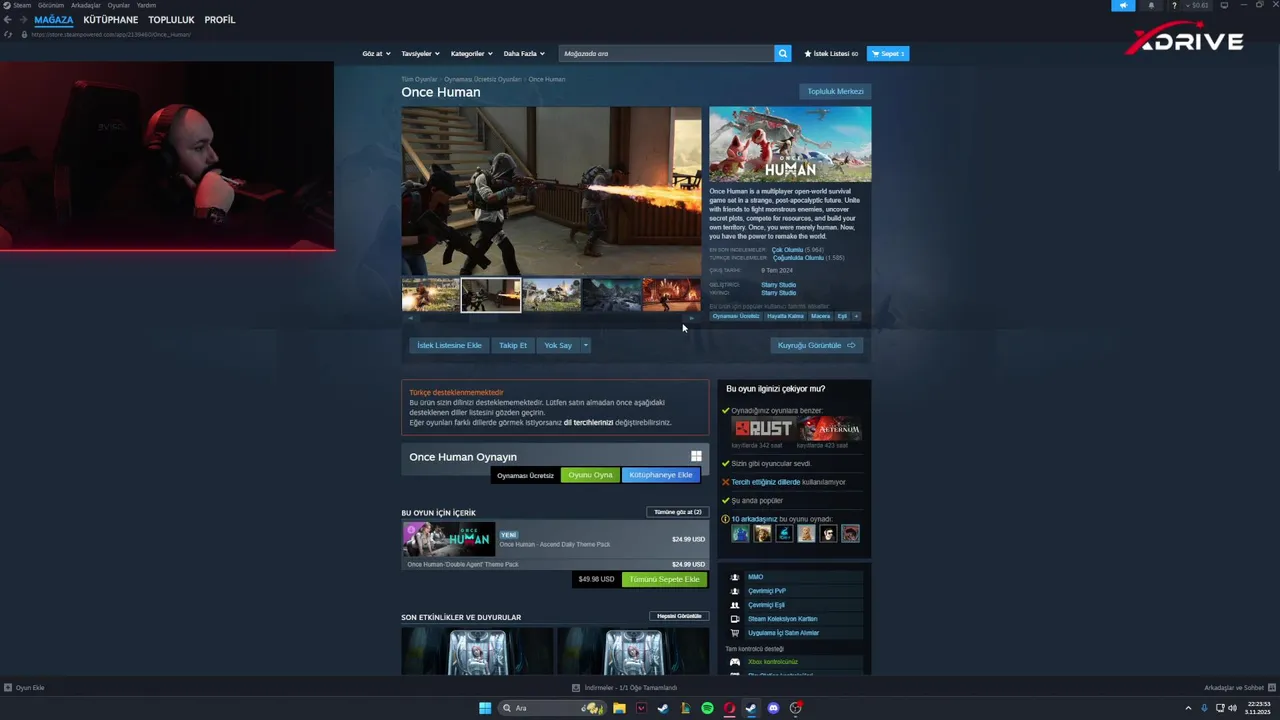Image resolution: width=1280 pixels, height=720 pixels.
Task: Click the Hayatta Kalma tag
Action: [x=785, y=316]
